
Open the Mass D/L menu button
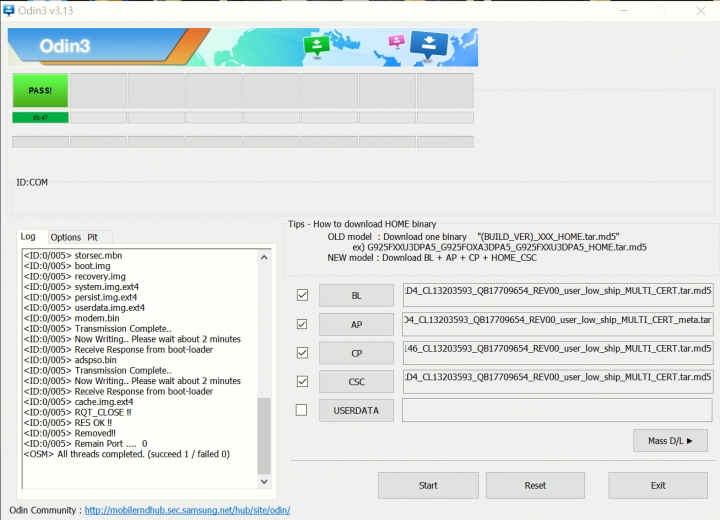point(670,441)
